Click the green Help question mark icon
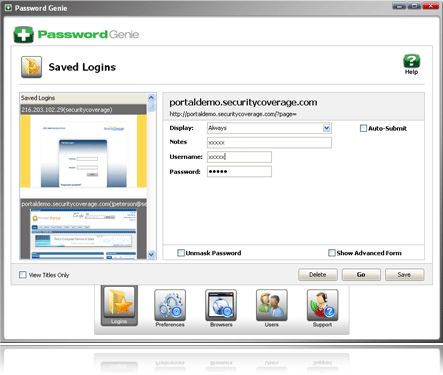443x375 pixels. (411, 61)
